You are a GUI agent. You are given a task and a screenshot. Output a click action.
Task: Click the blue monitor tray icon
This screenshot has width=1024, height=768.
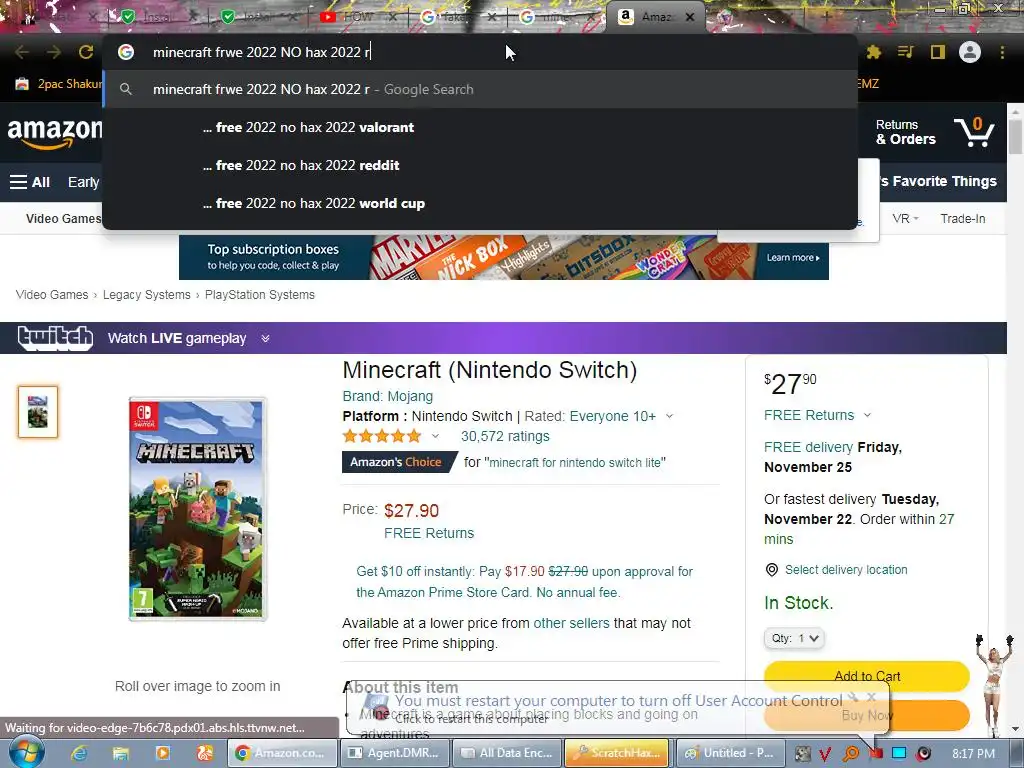pyautogui.click(x=899, y=753)
